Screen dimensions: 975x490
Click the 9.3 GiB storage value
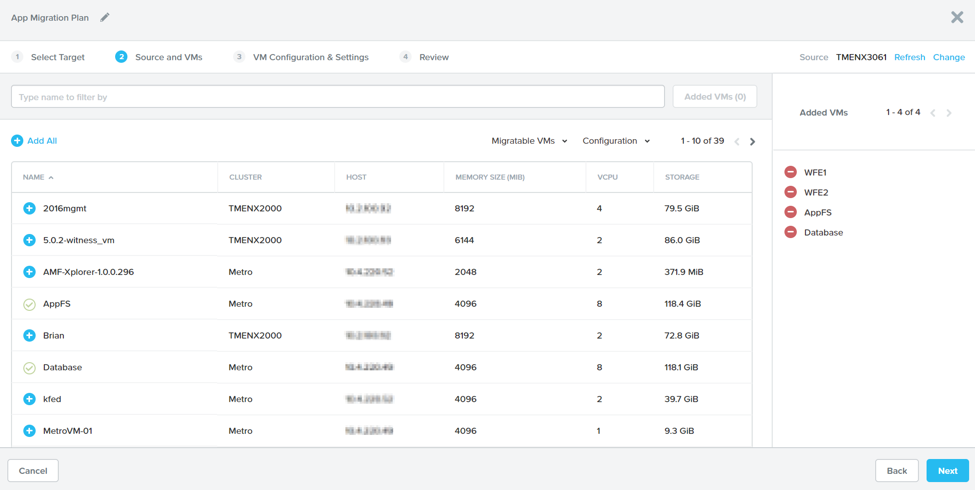680,430
